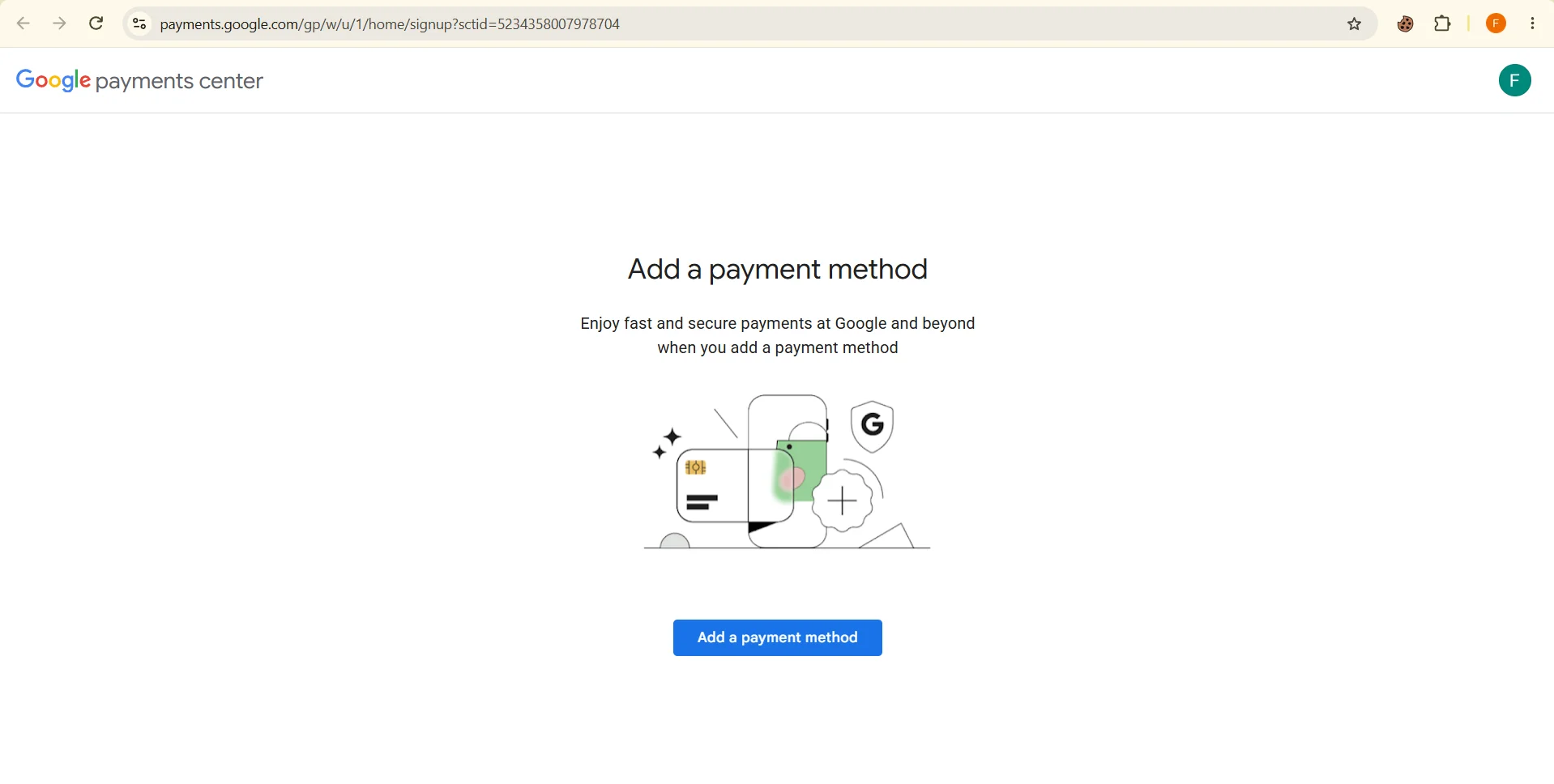Go forward to the next page
1554x784 pixels.
59,24
